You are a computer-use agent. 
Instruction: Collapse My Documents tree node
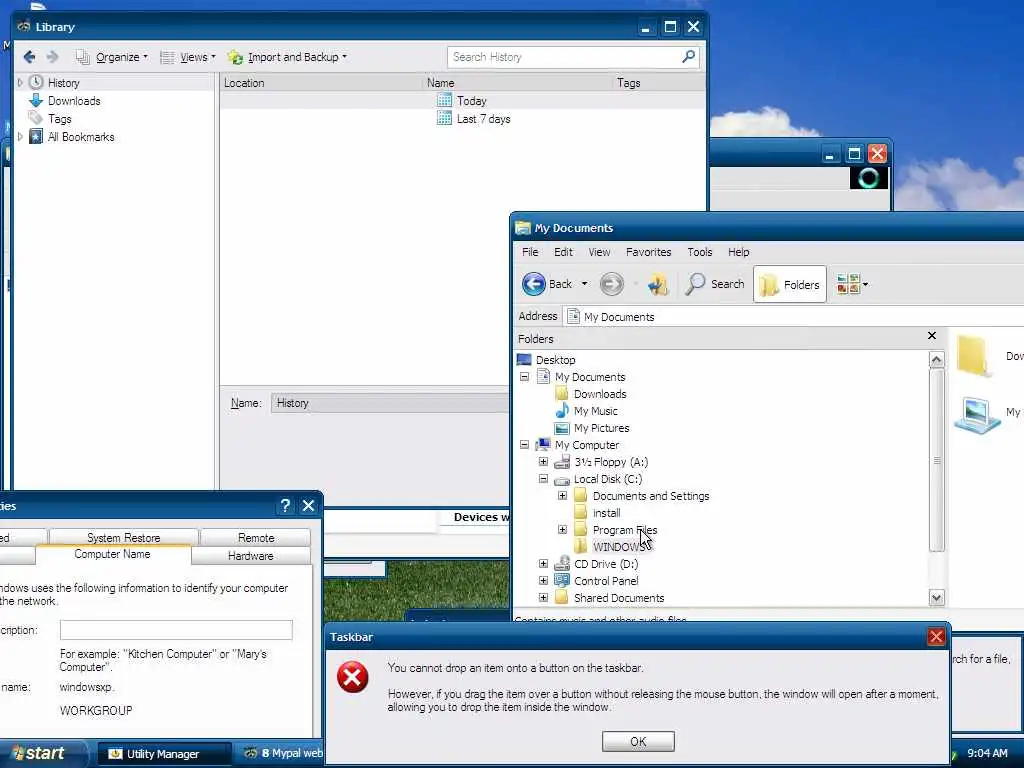point(524,377)
